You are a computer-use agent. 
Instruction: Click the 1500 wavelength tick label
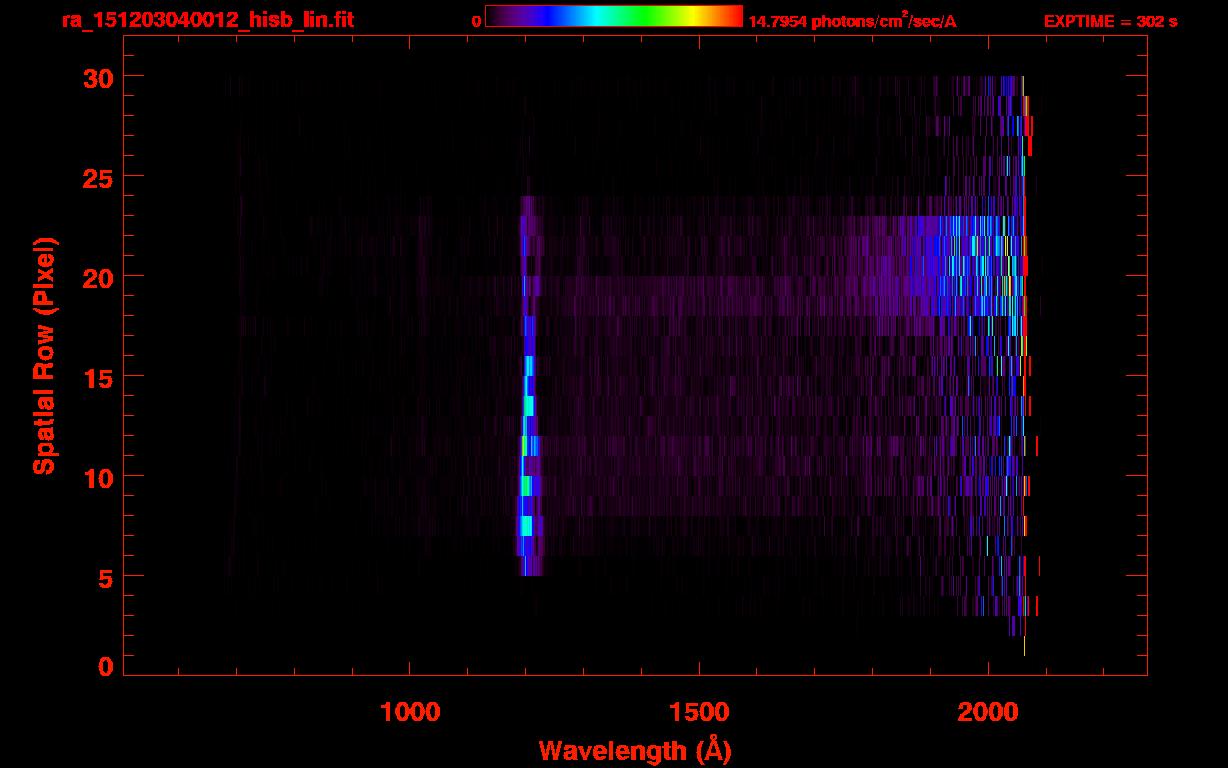tap(699, 711)
